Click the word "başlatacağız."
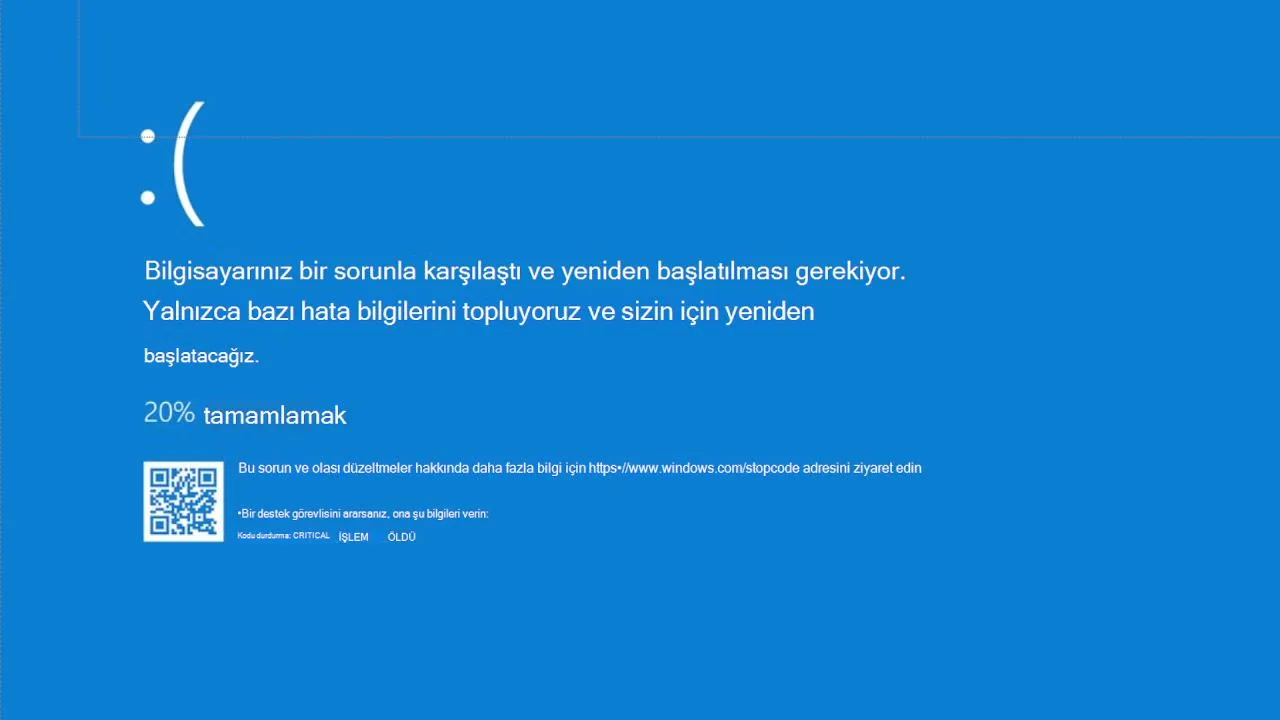 pyautogui.click(x=201, y=356)
